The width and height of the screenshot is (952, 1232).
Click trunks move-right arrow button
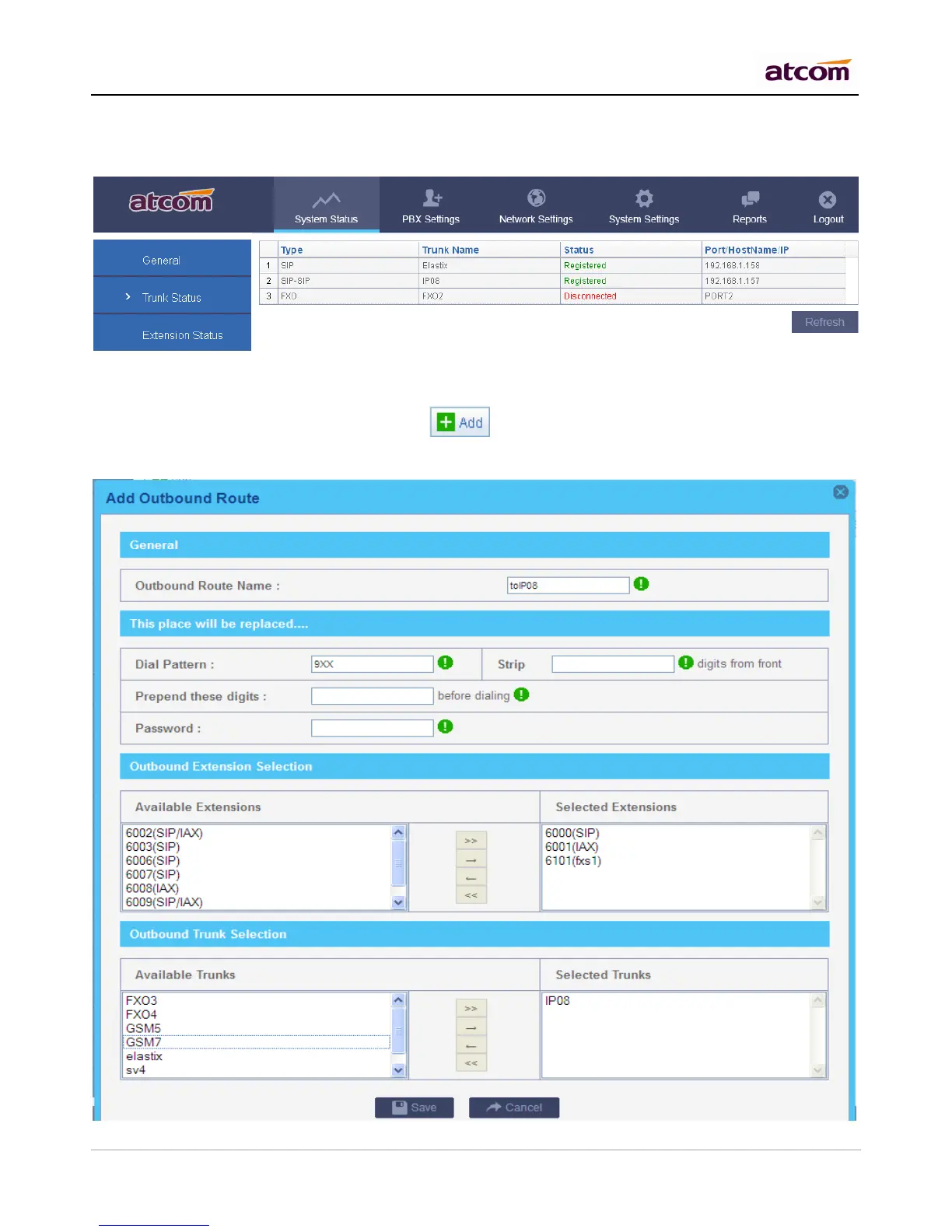coord(471,1027)
